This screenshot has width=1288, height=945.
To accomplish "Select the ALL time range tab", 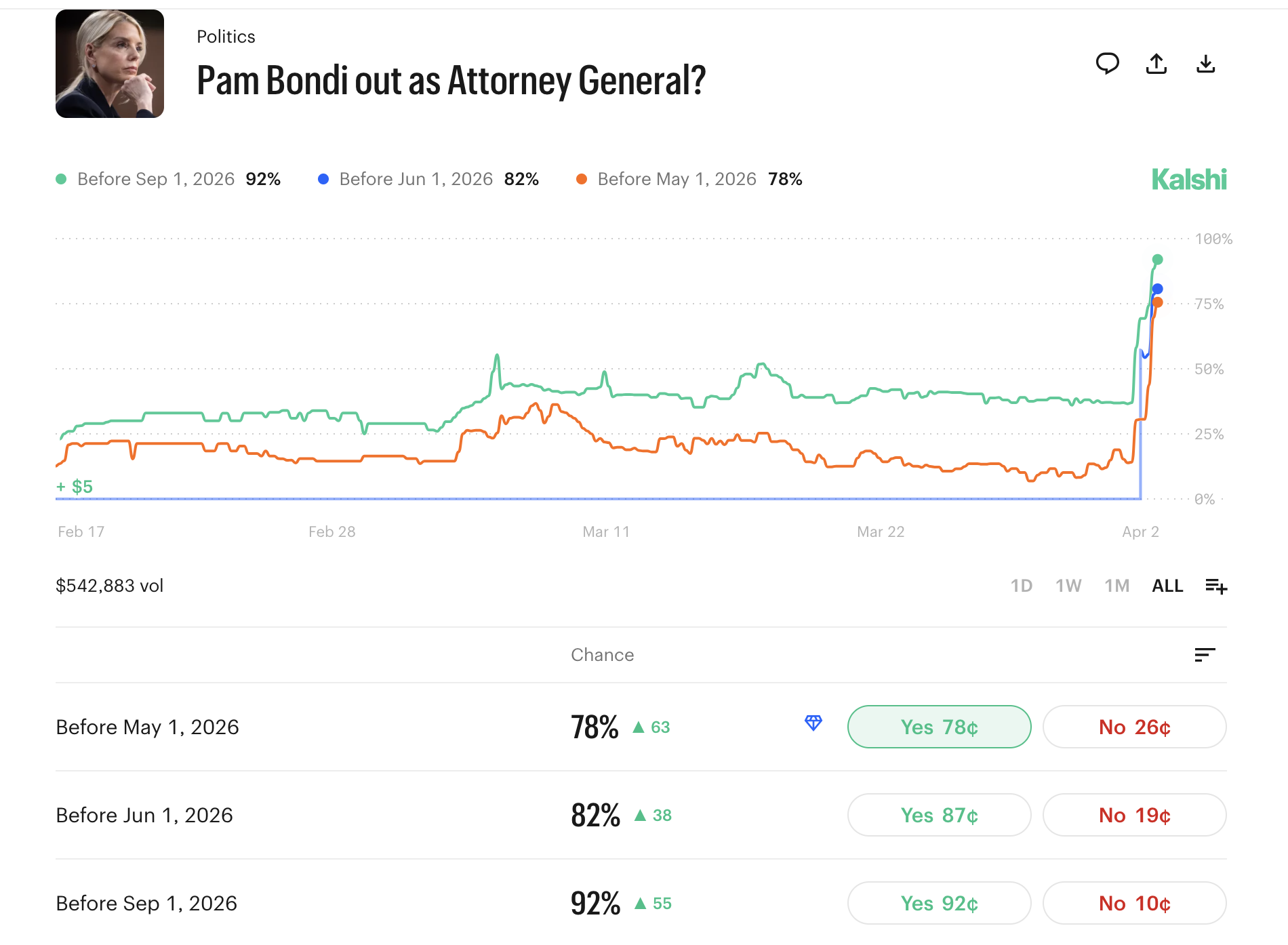I will (x=1167, y=586).
